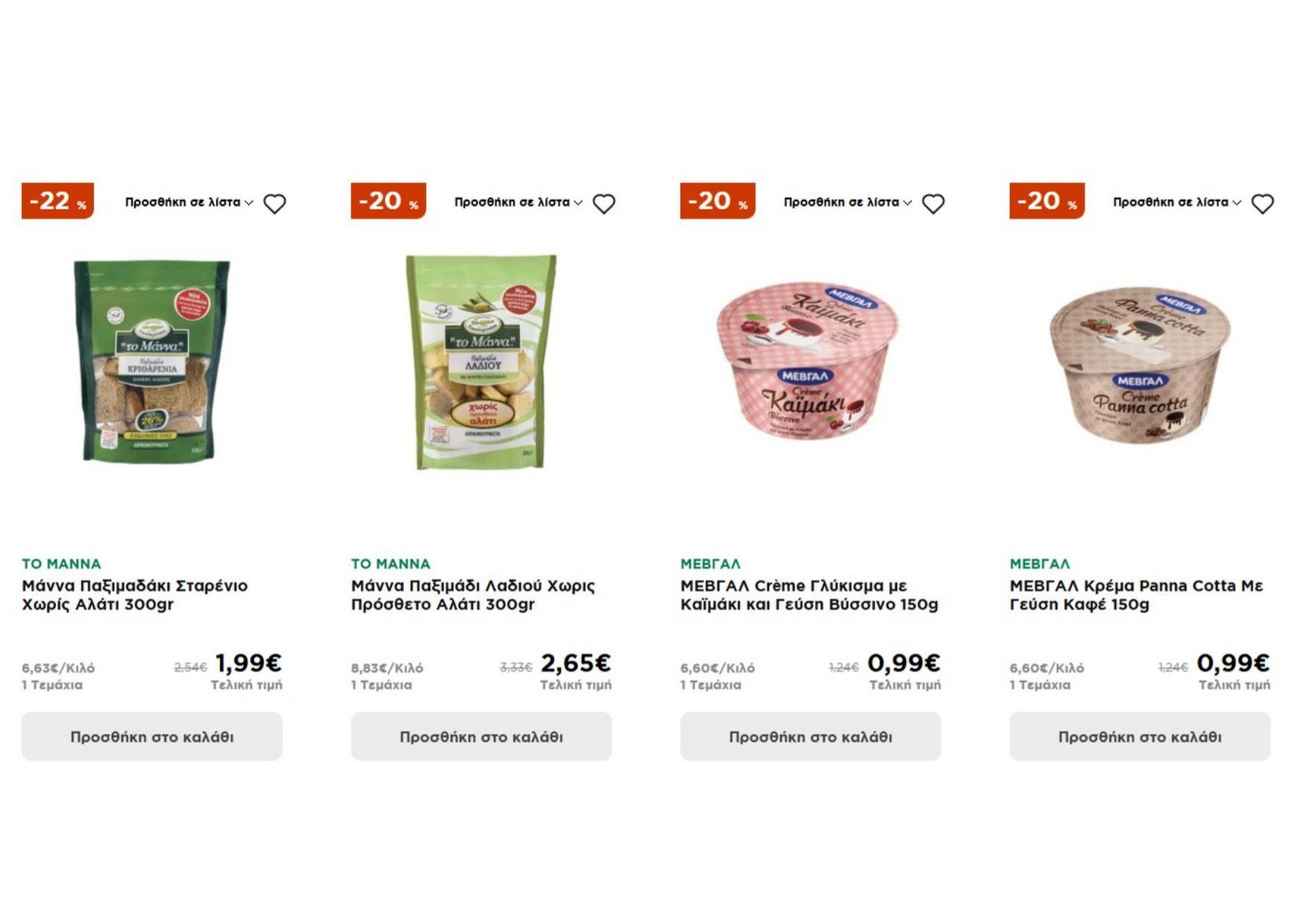Click -20% badge on Panna Cotta product

[x=1047, y=201]
